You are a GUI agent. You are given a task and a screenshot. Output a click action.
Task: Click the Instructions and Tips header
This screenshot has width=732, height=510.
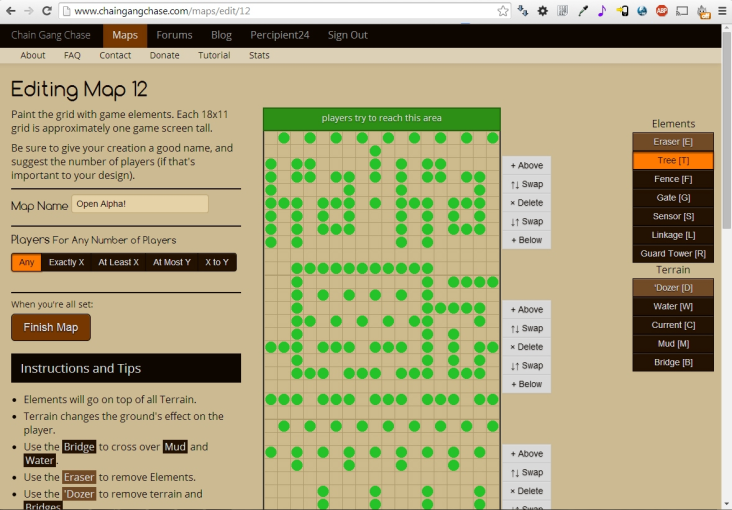click(x=126, y=368)
